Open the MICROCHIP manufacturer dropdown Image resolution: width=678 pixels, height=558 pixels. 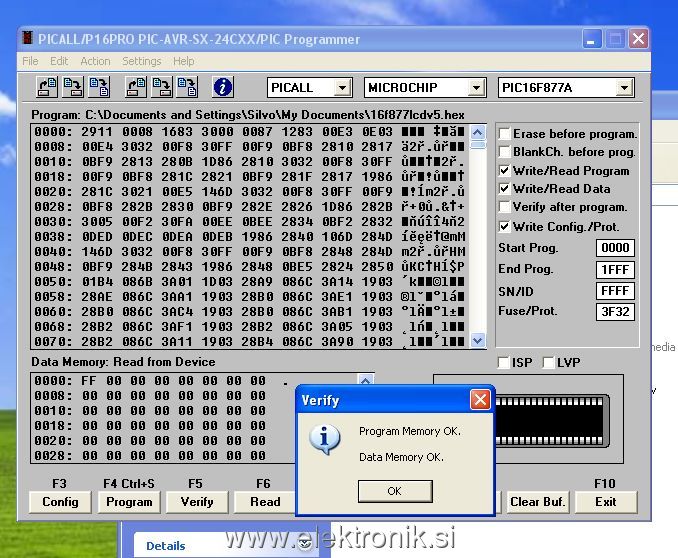click(x=476, y=88)
